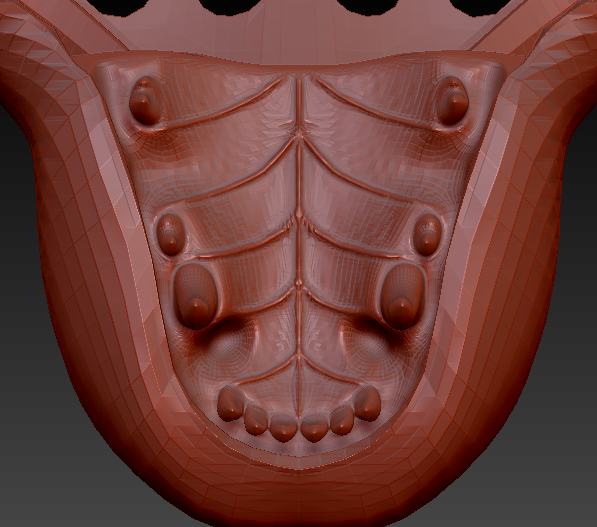Click the rightmost bump in the bottom row
Viewport: 597px width, 527px height.
point(367,403)
